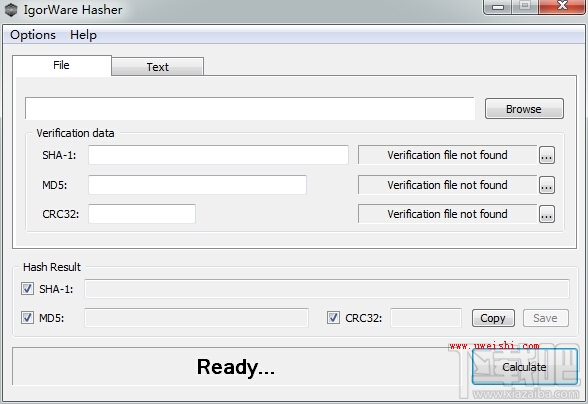Browse for MD5 verification file via ellipsis
Image resolution: width=588 pixels, height=404 pixels.
(x=547, y=185)
